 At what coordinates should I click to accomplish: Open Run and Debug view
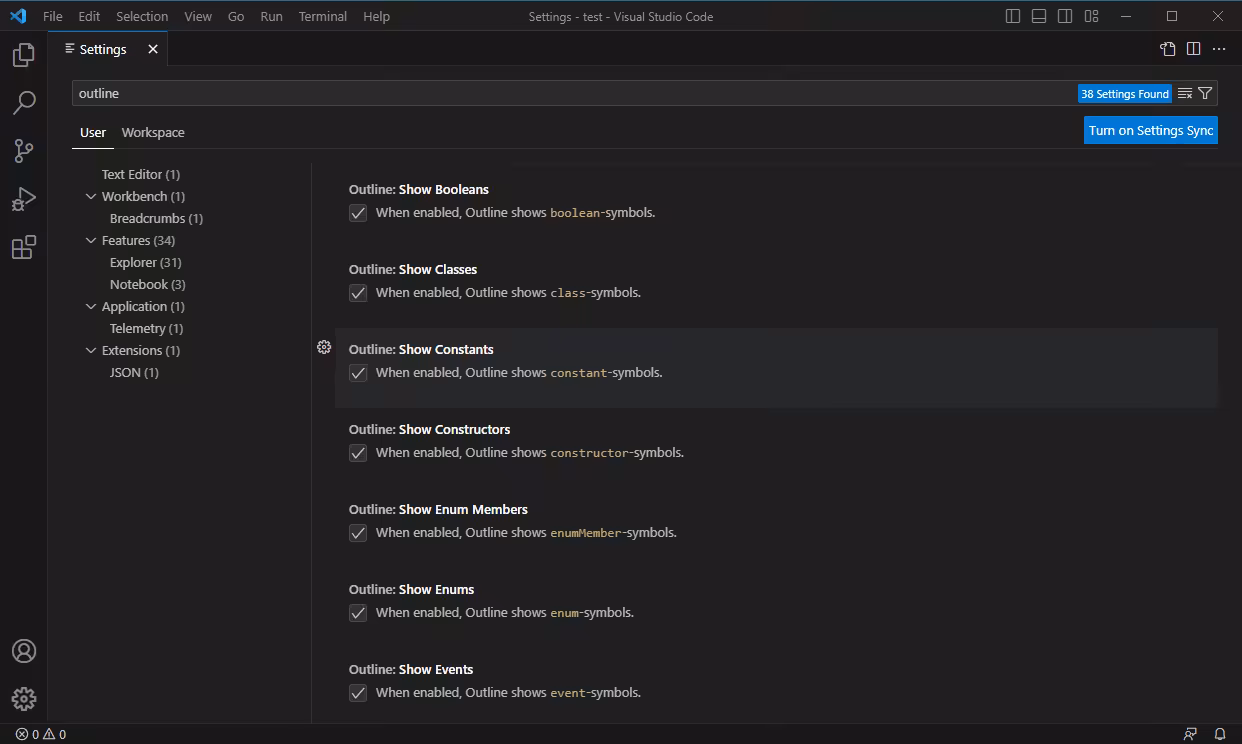(24, 198)
